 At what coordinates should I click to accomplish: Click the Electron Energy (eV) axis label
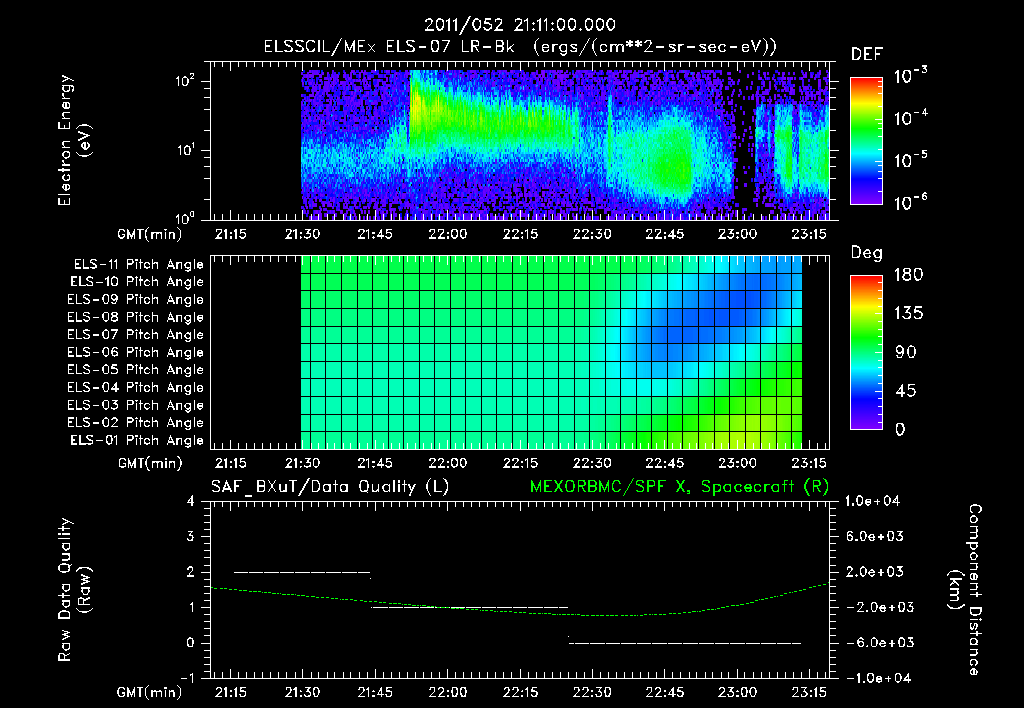tap(74, 140)
